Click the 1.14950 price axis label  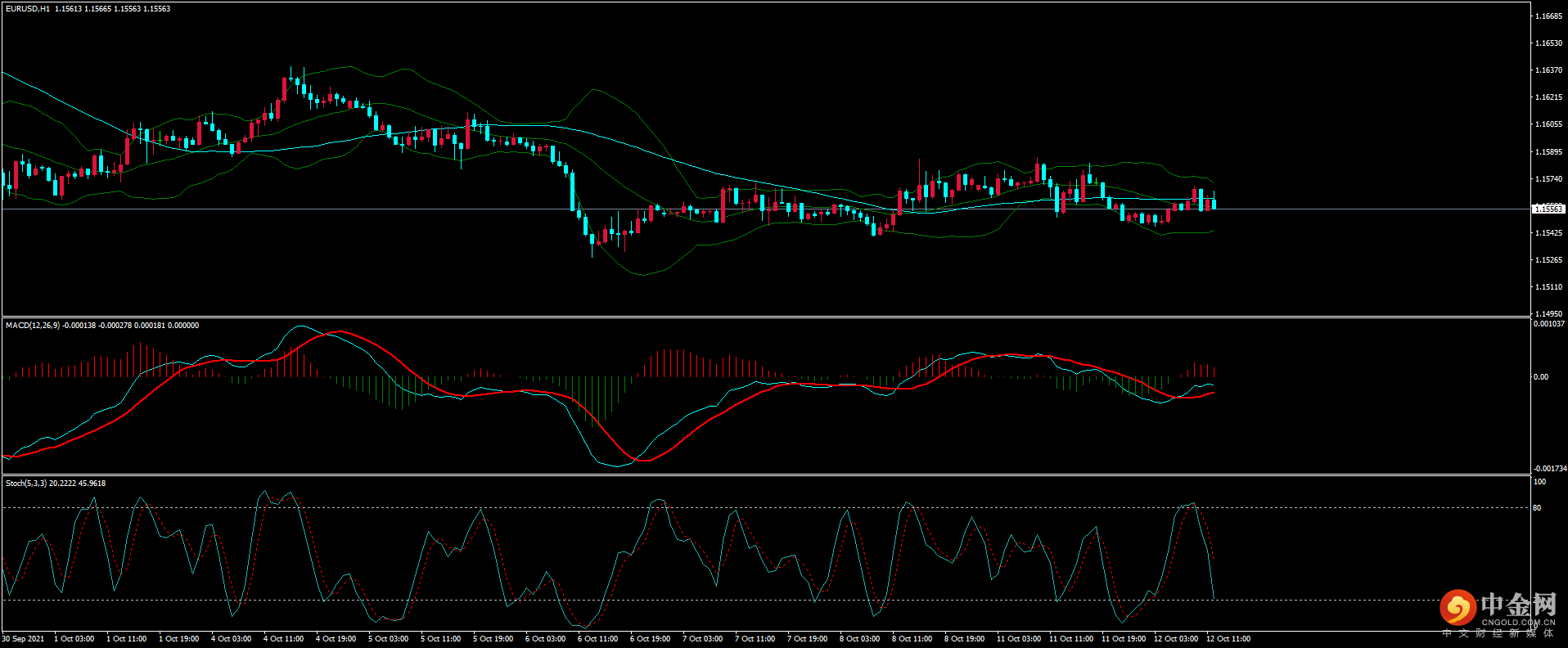click(1548, 314)
